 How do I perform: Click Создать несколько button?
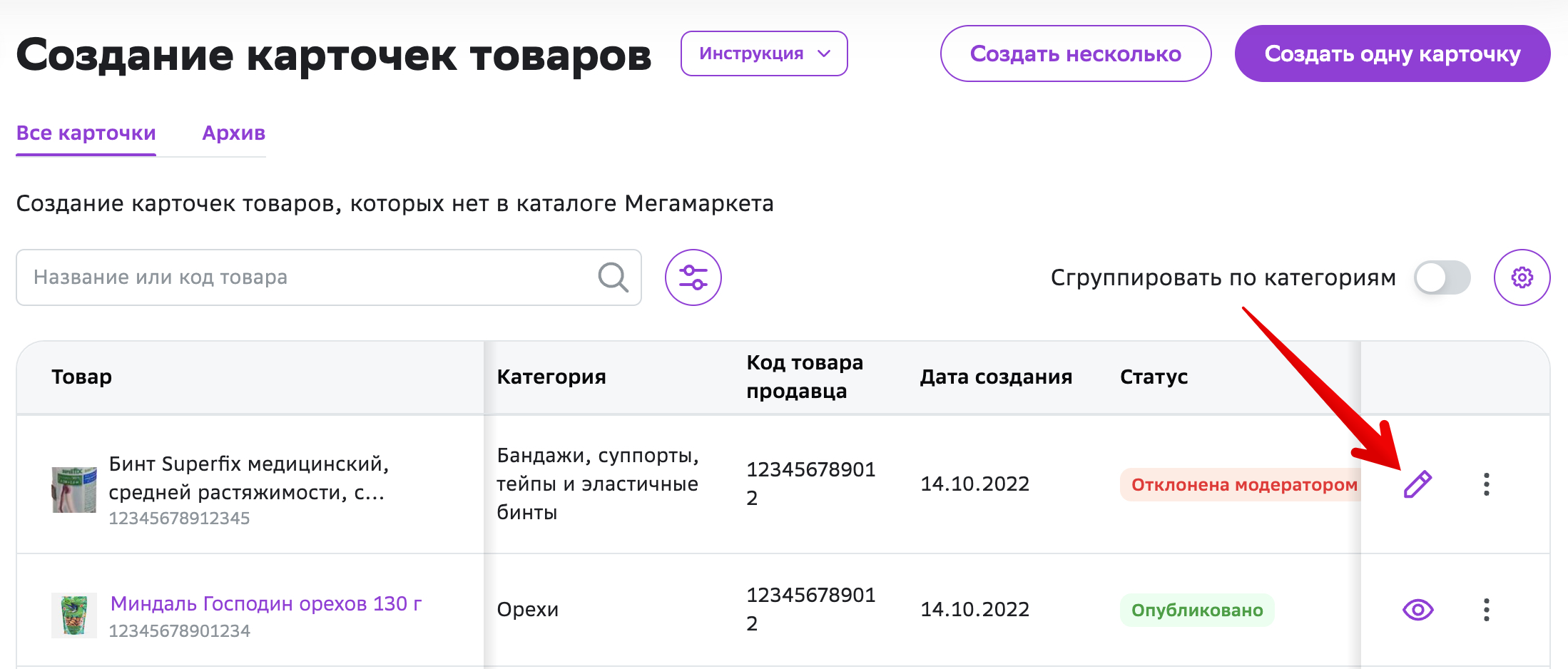pyautogui.click(x=1076, y=53)
